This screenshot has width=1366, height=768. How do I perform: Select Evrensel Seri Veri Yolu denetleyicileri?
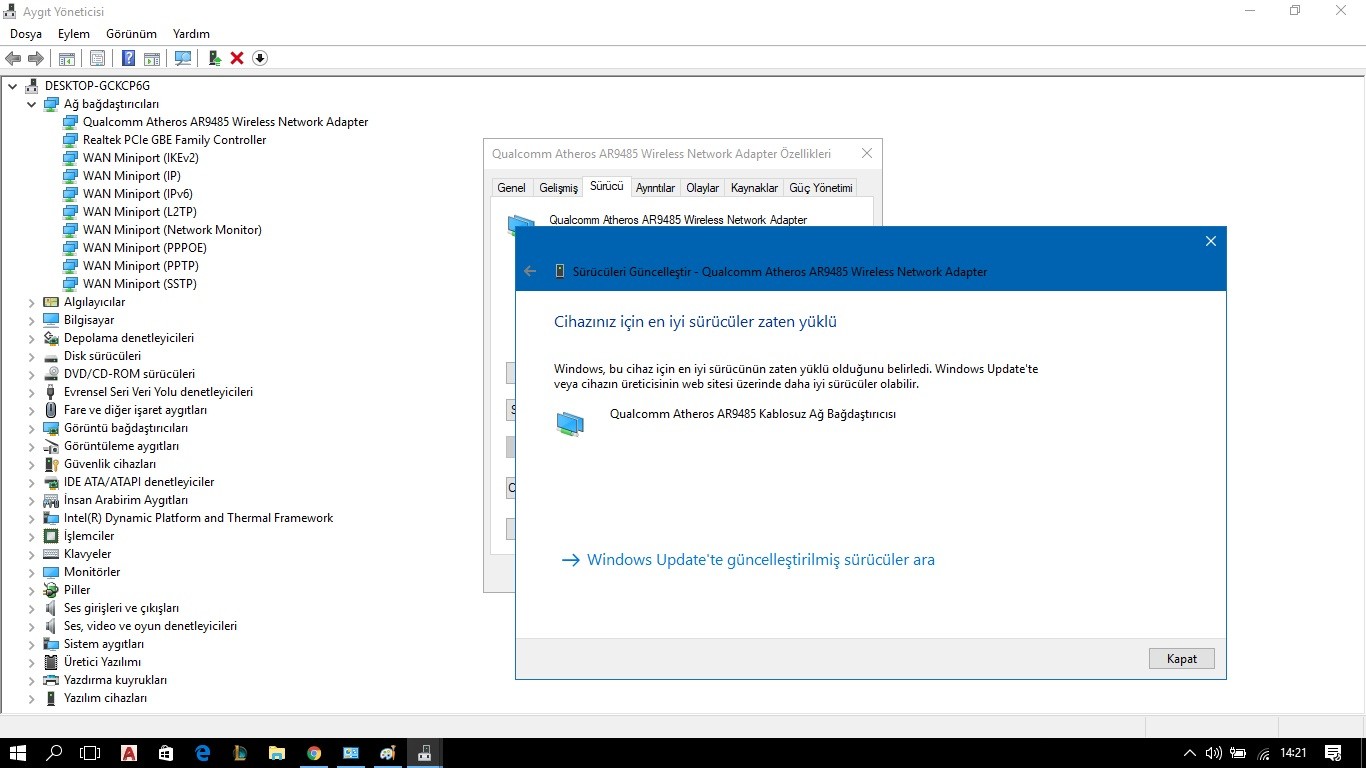point(158,392)
